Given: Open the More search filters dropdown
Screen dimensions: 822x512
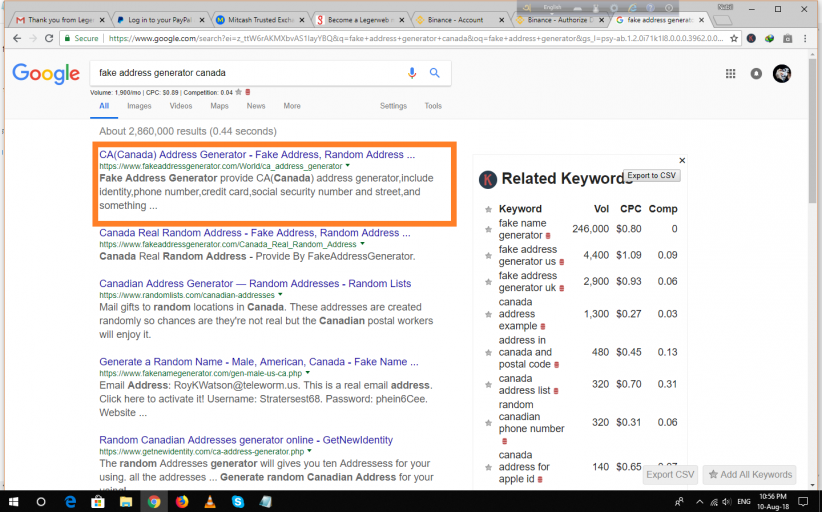Looking at the screenshot, I should click(x=292, y=106).
